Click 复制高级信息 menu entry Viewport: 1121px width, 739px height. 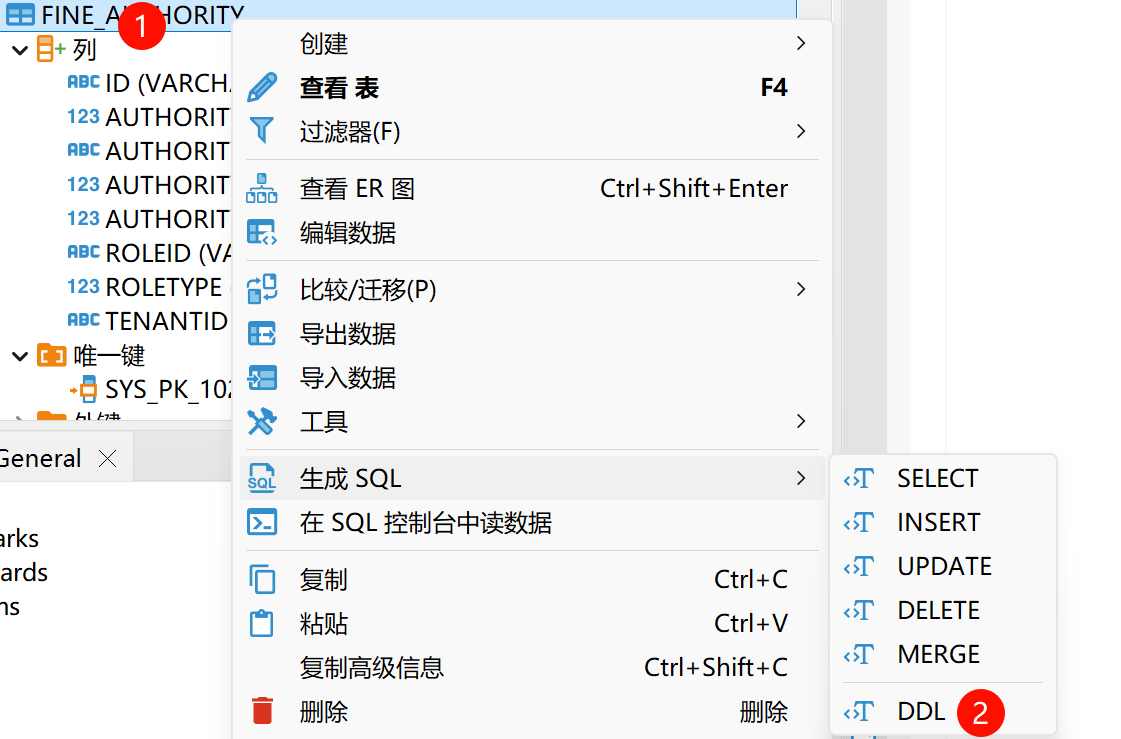coord(371,667)
